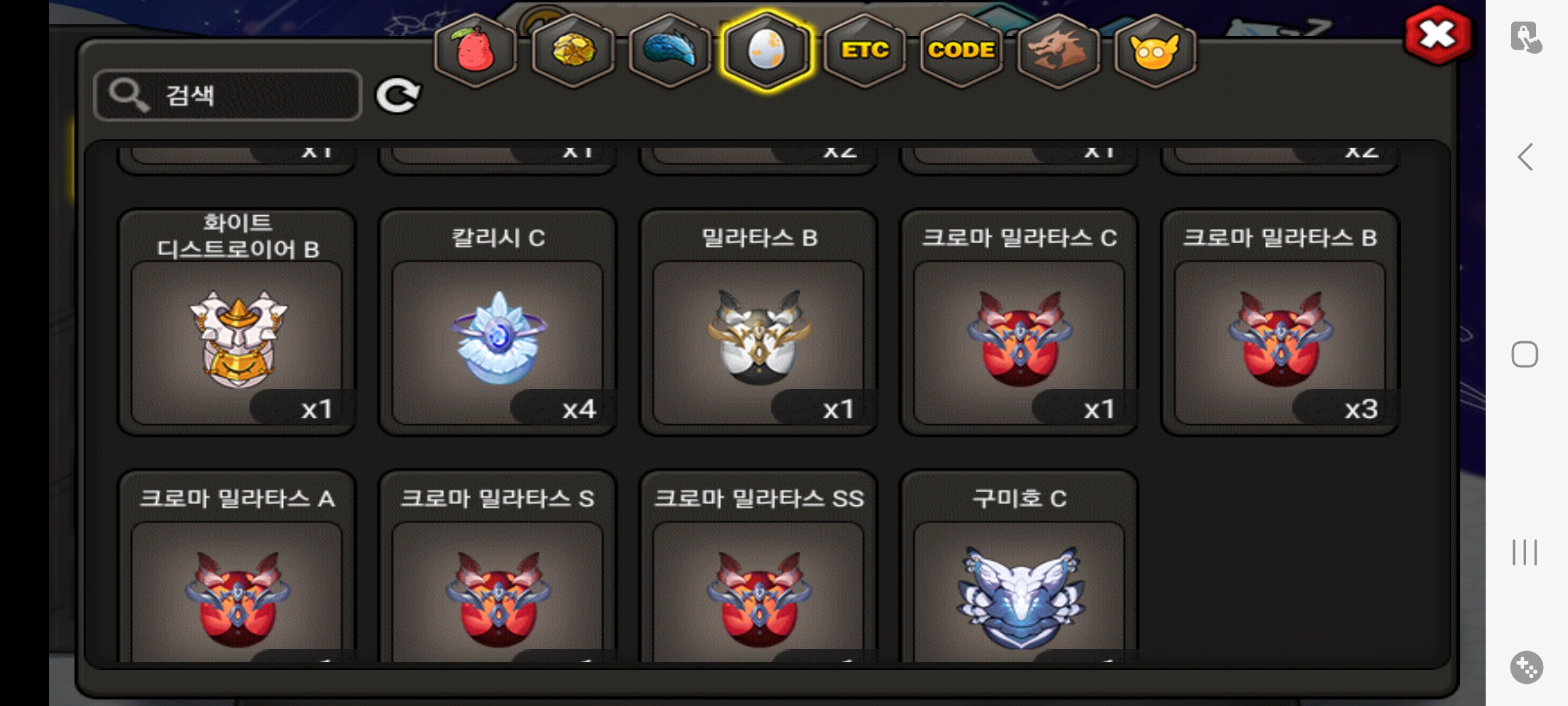This screenshot has height=706, width=1568.
Task: Click the refresh arrow beside search
Action: click(x=398, y=96)
